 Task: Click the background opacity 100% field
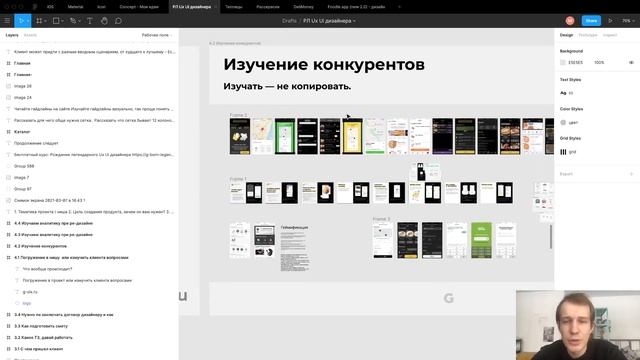click(x=599, y=62)
